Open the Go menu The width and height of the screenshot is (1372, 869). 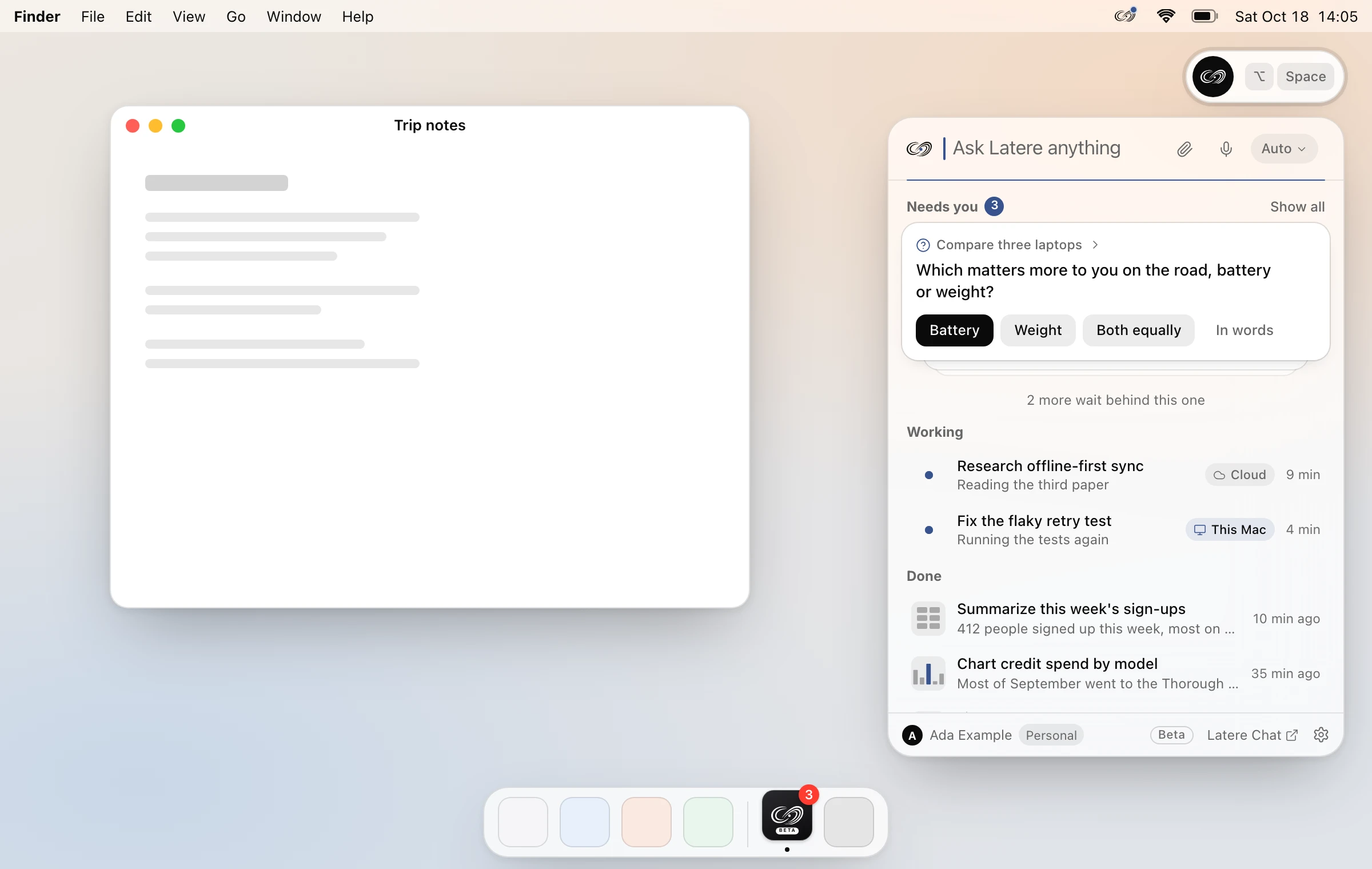coord(236,17)
